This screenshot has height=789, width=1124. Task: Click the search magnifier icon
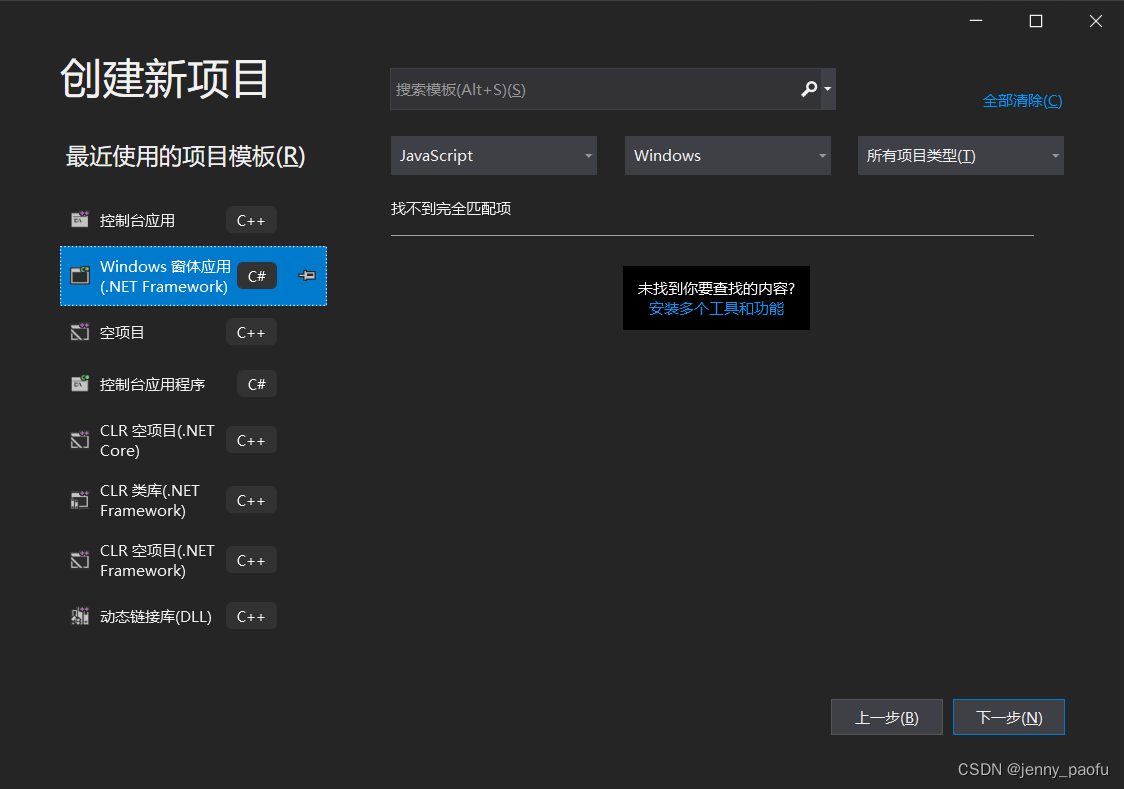click(808, 89)
